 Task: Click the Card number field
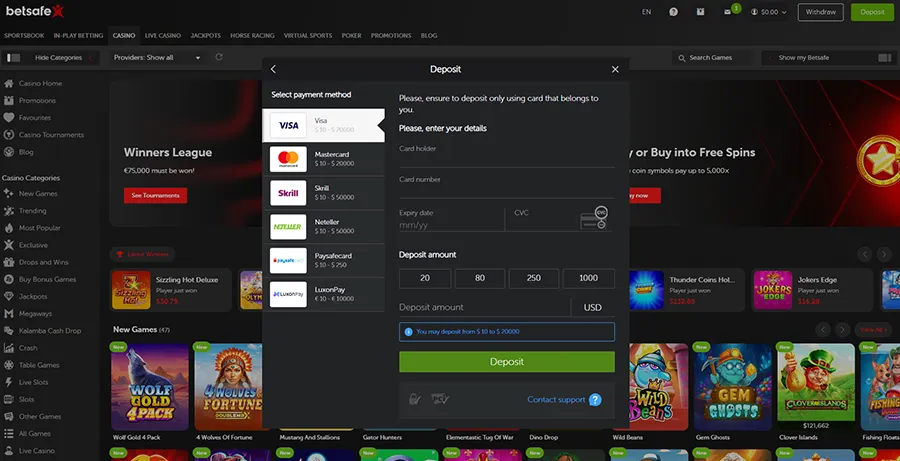click(507, 186)
